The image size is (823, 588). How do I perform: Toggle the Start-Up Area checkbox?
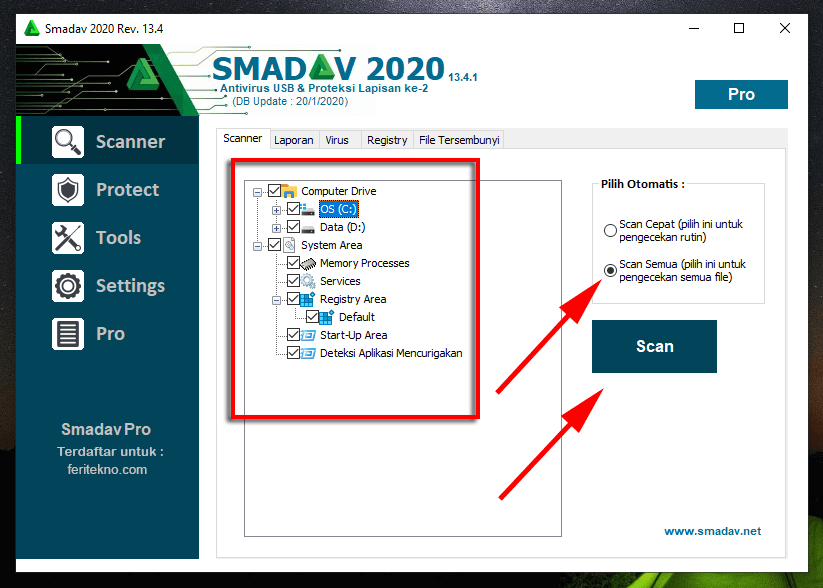(293, 334)
